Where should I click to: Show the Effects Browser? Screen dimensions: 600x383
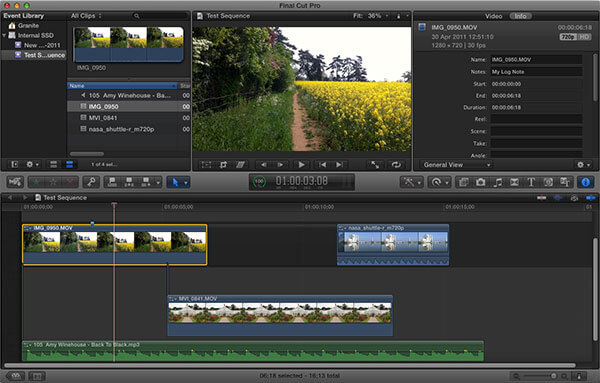[464, 182]
